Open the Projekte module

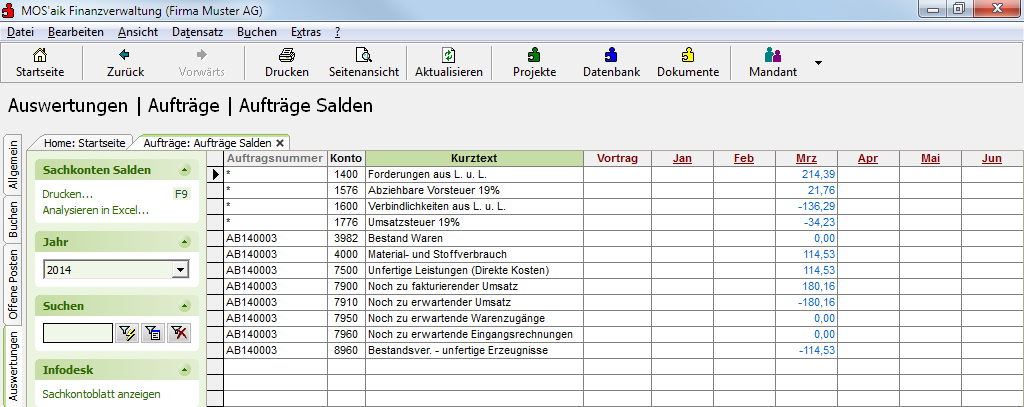tap(534, 55)
